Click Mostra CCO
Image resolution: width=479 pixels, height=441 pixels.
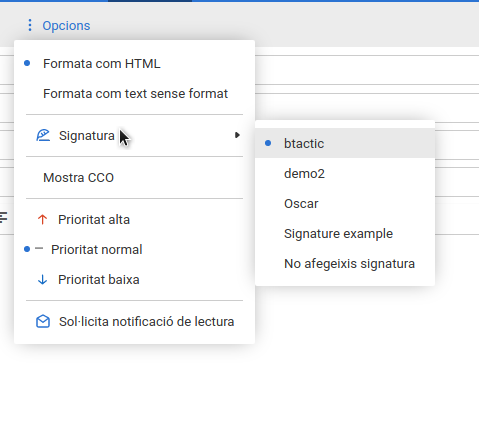tap(134, 177)
